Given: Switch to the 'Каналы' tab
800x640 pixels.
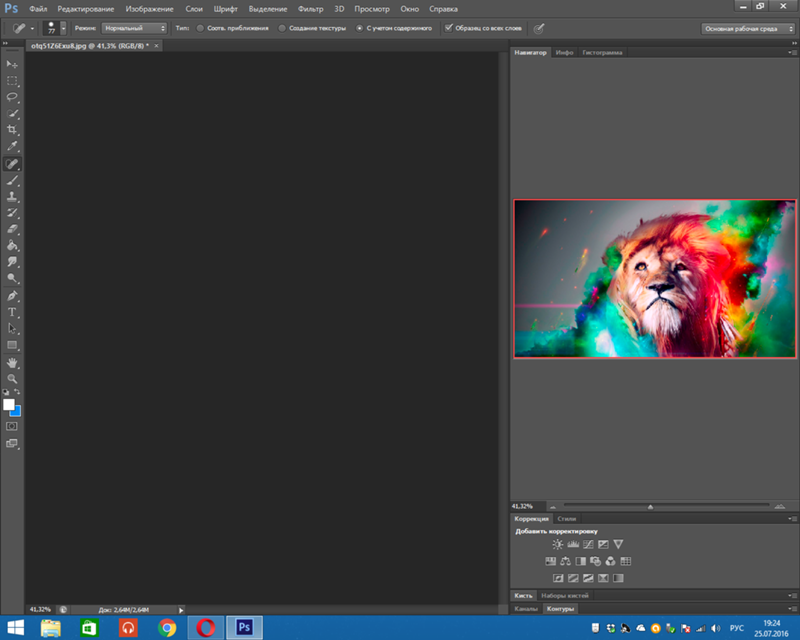Looking at the screenshot, I should coord(526,608).
